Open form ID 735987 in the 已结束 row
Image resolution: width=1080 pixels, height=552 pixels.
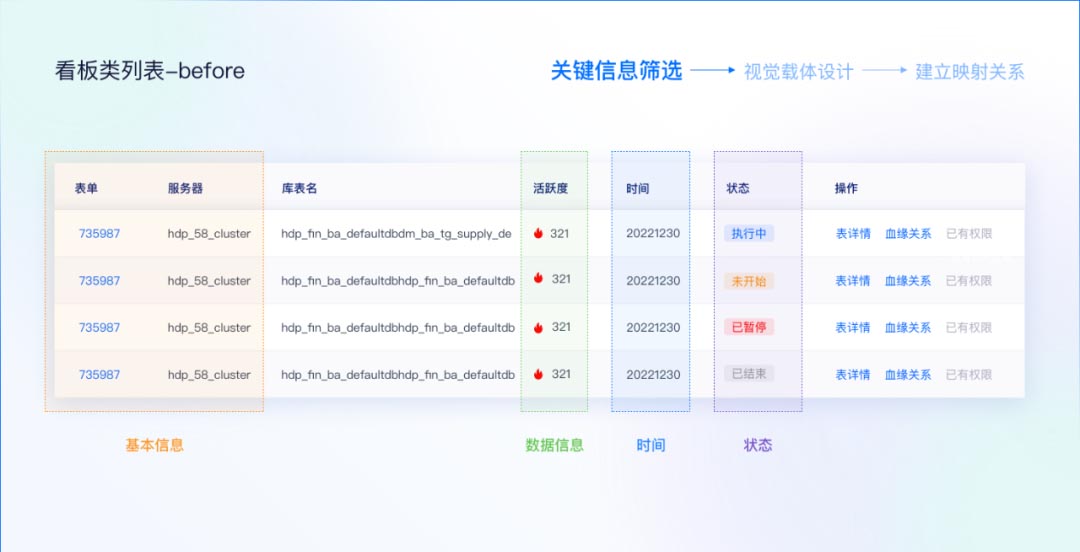point(99,374)
